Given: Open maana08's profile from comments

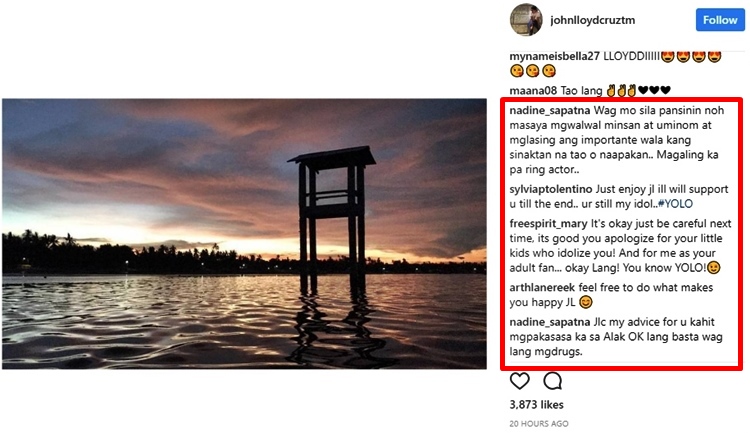Looking at the screenshot, I should pos(535,89).
